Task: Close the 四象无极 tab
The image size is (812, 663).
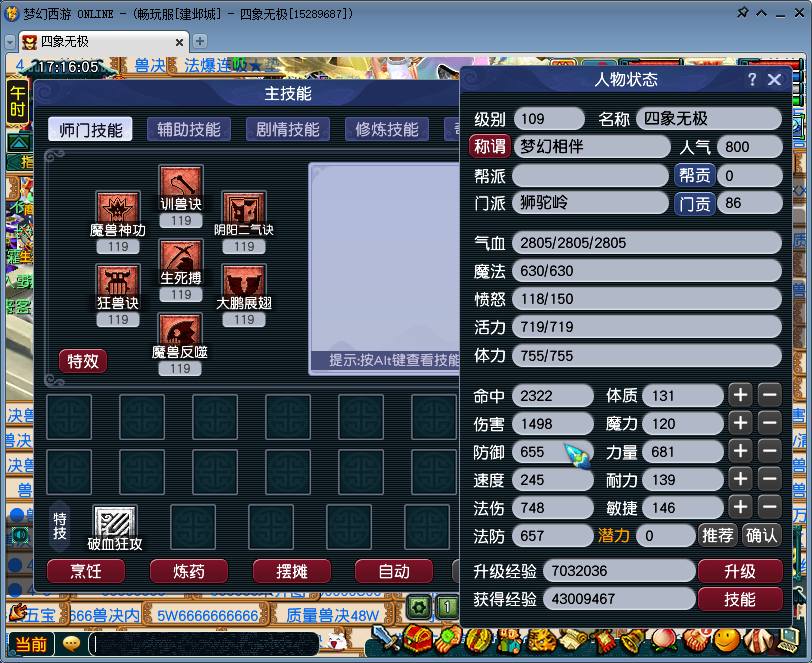Action: (x=179, y=42)
